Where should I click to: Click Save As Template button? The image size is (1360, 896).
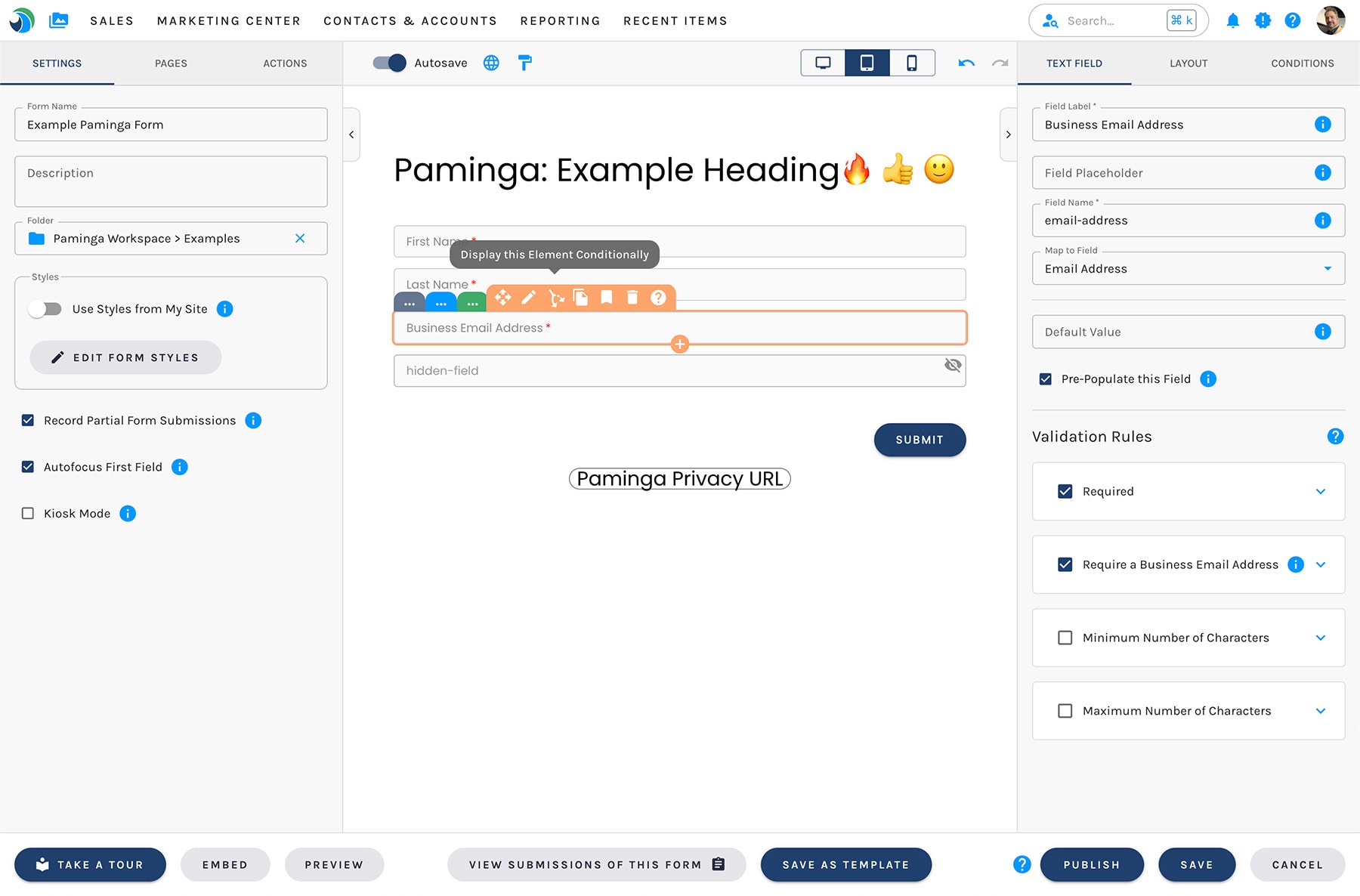846,865
